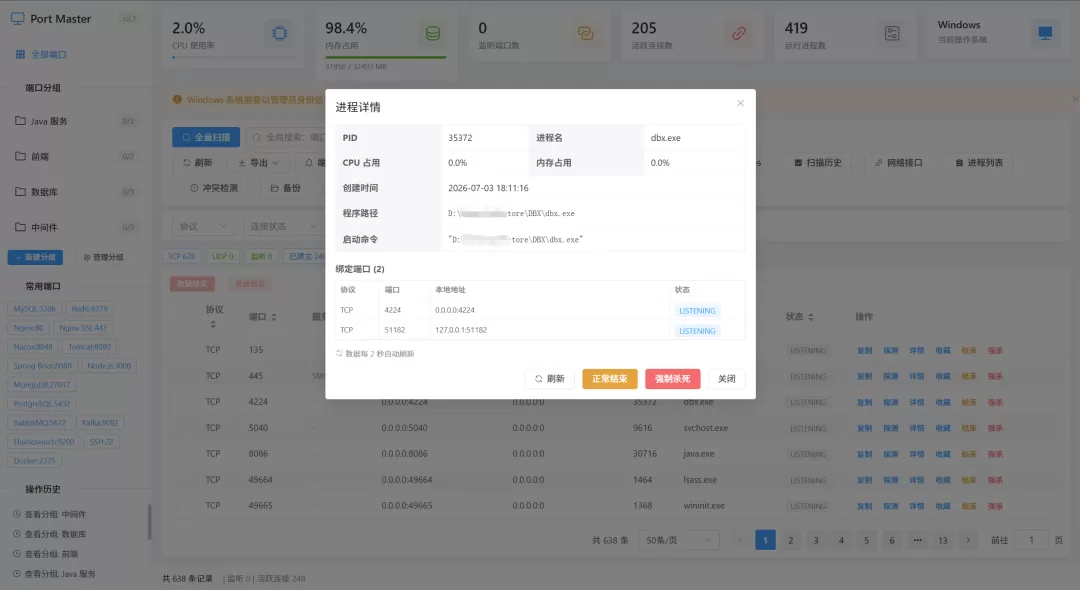Viewport: 1080px width, 590px height.
Task: Open the 协议 filter dropdown
Action: pos(203,226)
